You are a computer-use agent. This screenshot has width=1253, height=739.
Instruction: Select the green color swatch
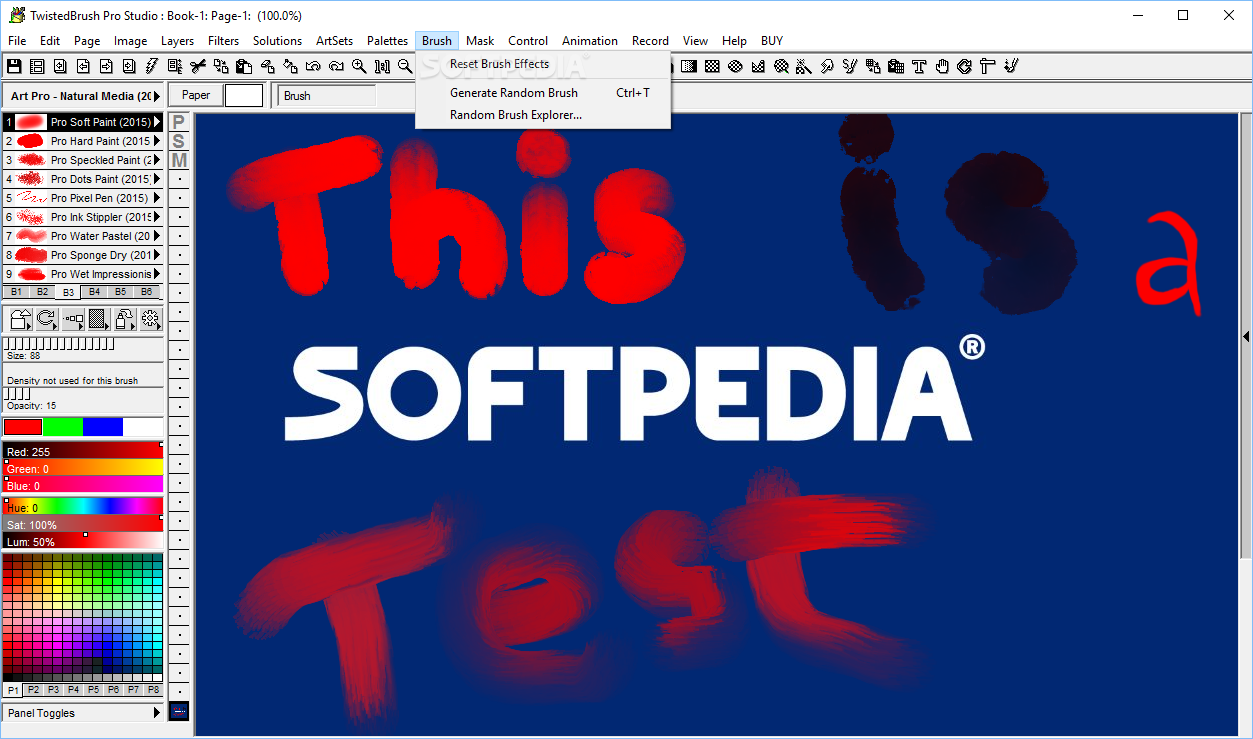pos(62,427)
